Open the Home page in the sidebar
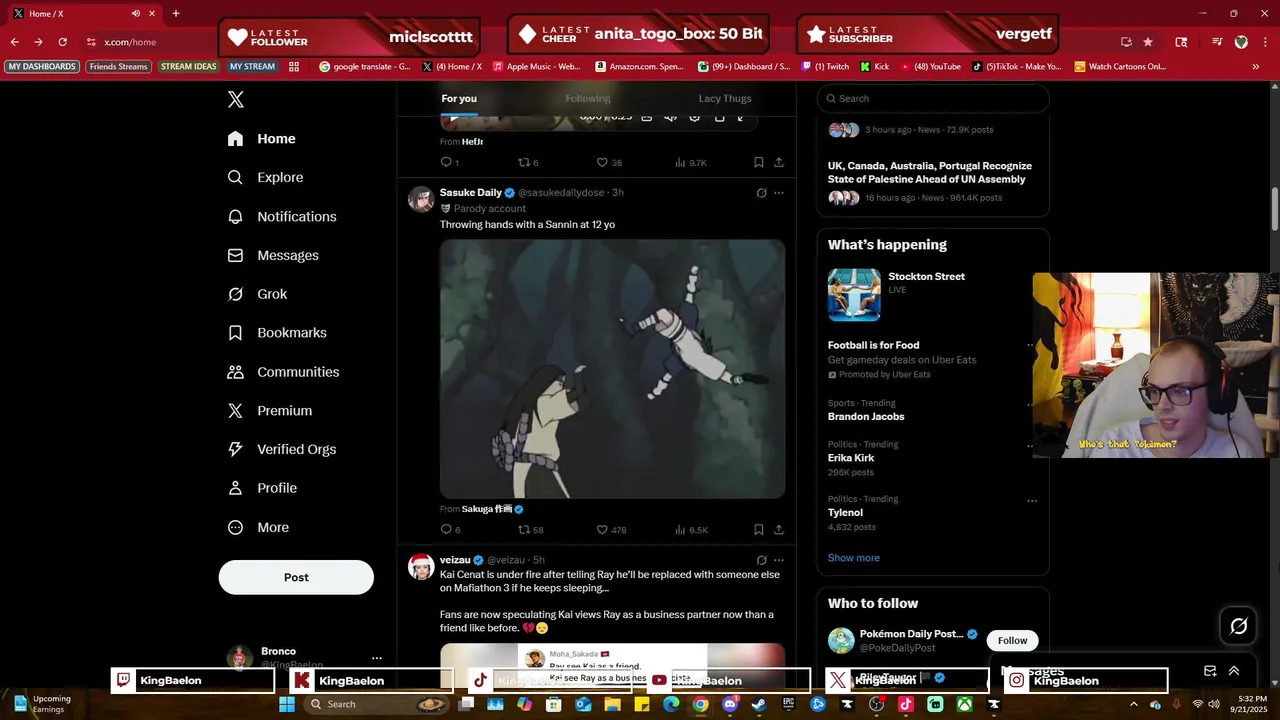The image size is (1280, 720). click(262, 139)
